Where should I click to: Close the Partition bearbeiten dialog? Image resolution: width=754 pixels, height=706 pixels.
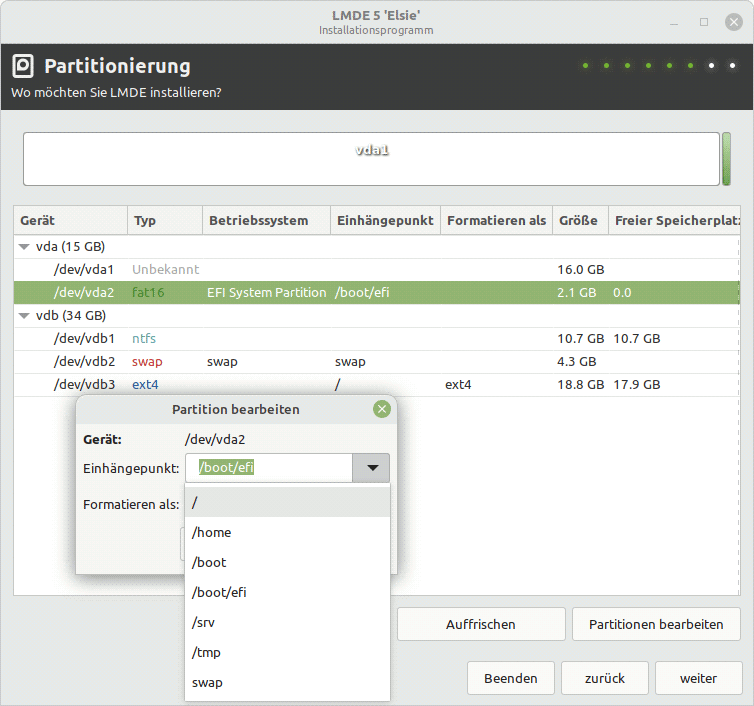(382, 409)
